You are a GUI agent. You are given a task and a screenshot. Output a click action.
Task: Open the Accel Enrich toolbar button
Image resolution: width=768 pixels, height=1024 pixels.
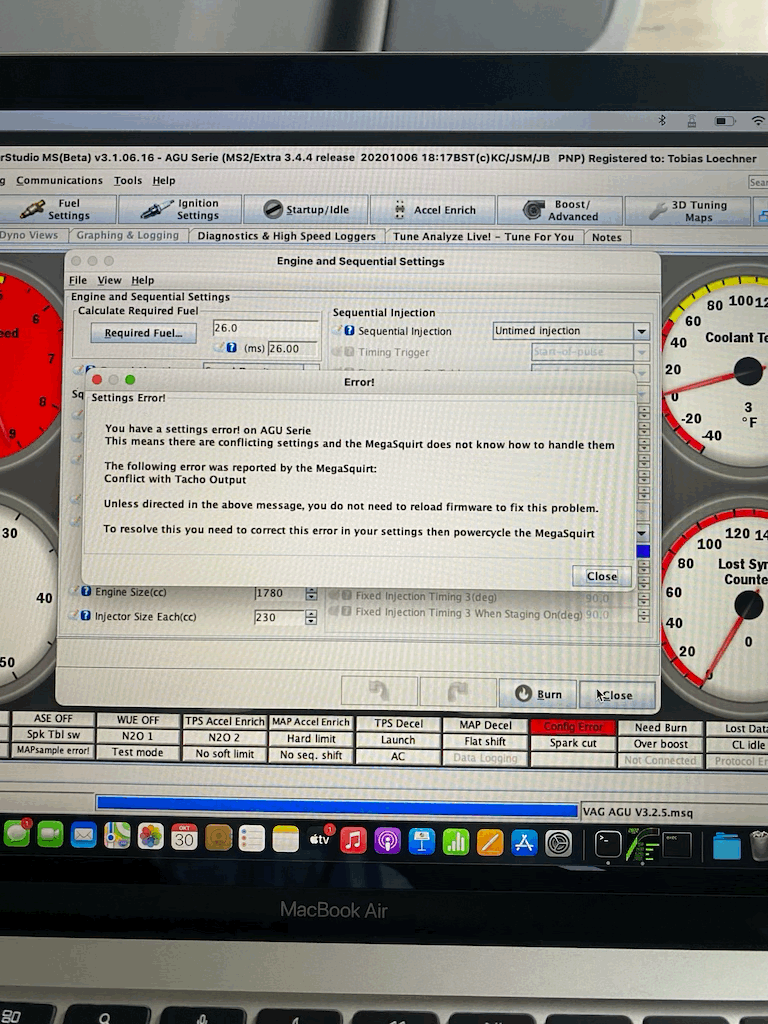[x=432, y=210]
